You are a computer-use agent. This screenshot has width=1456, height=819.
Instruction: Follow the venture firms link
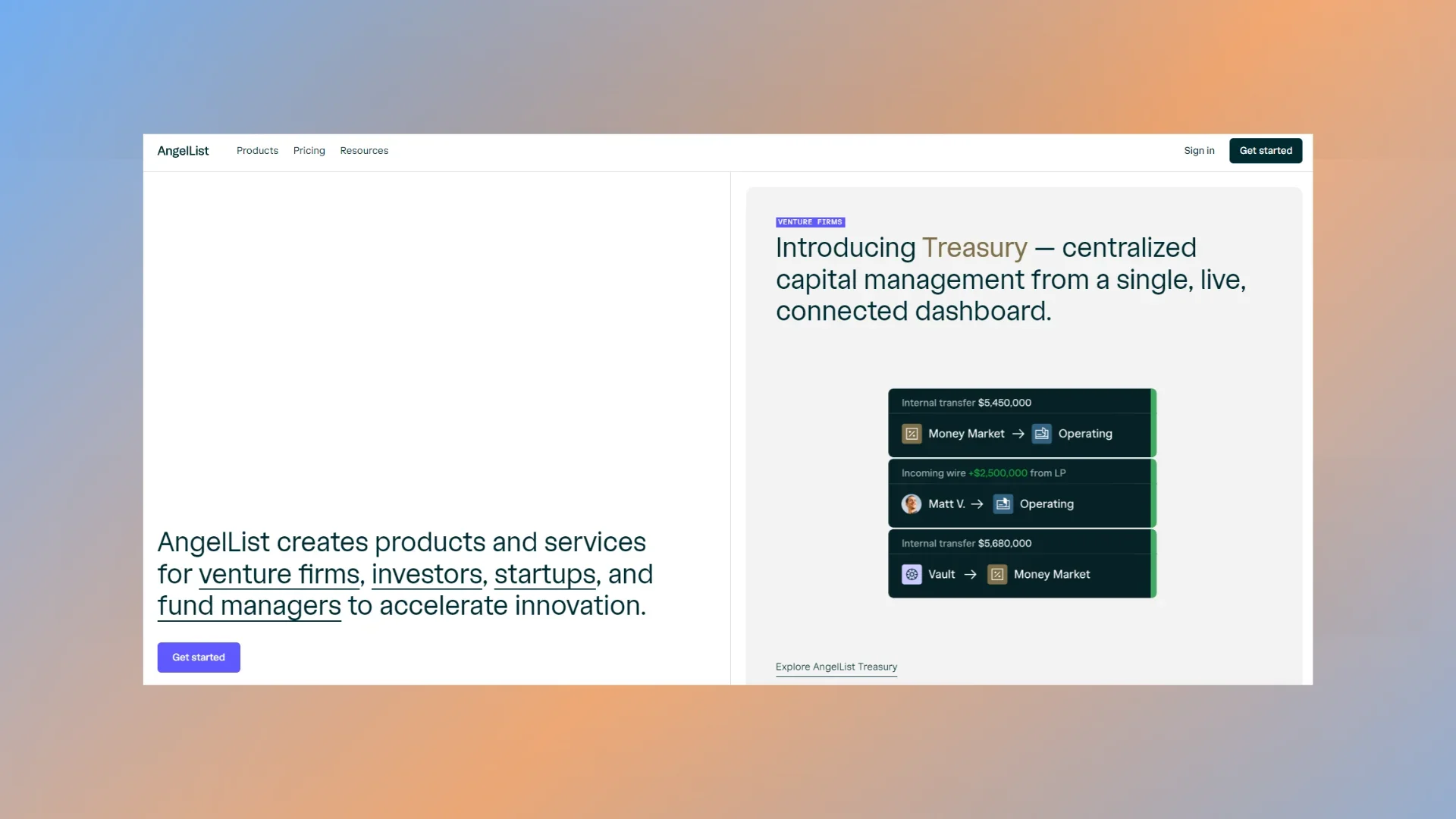[x=279, y=575]
